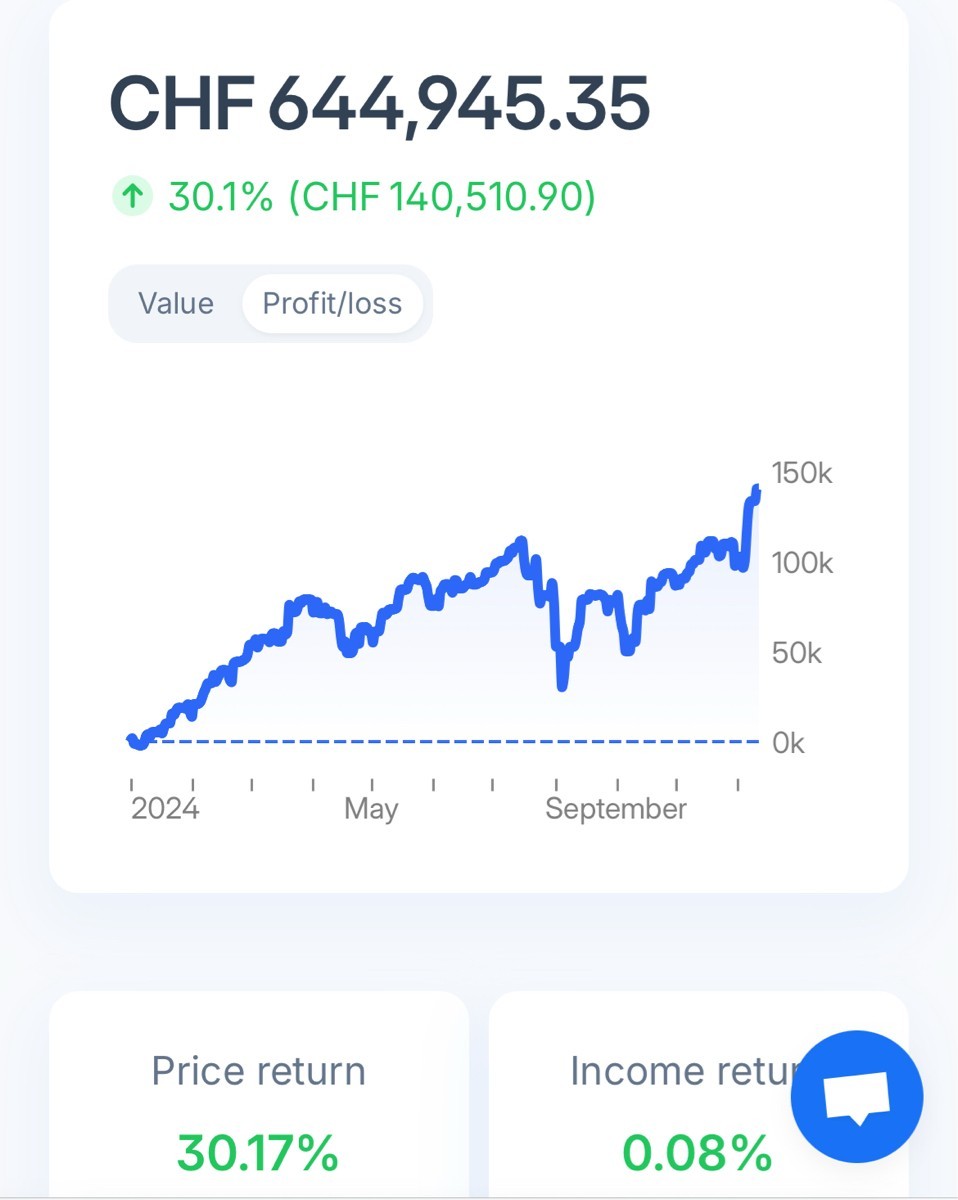Click the 30.1% gain percentage text
958x1200 pixels.
(x=220, y=197)
